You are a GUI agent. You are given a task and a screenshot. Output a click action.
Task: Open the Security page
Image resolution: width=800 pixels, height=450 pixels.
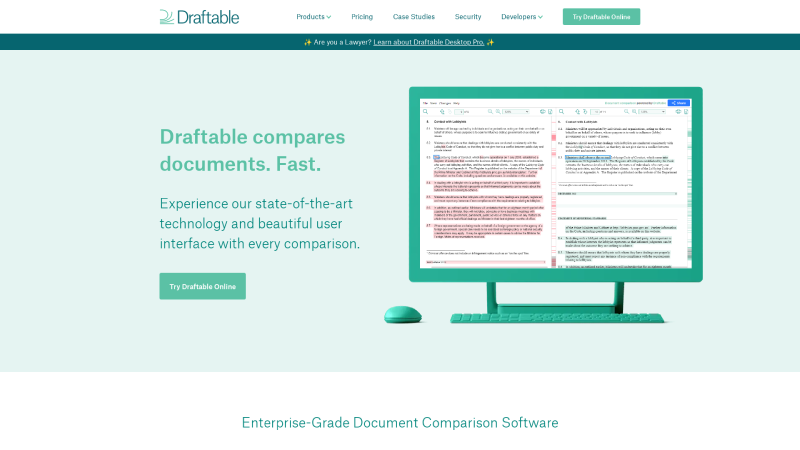pos(468,17)
